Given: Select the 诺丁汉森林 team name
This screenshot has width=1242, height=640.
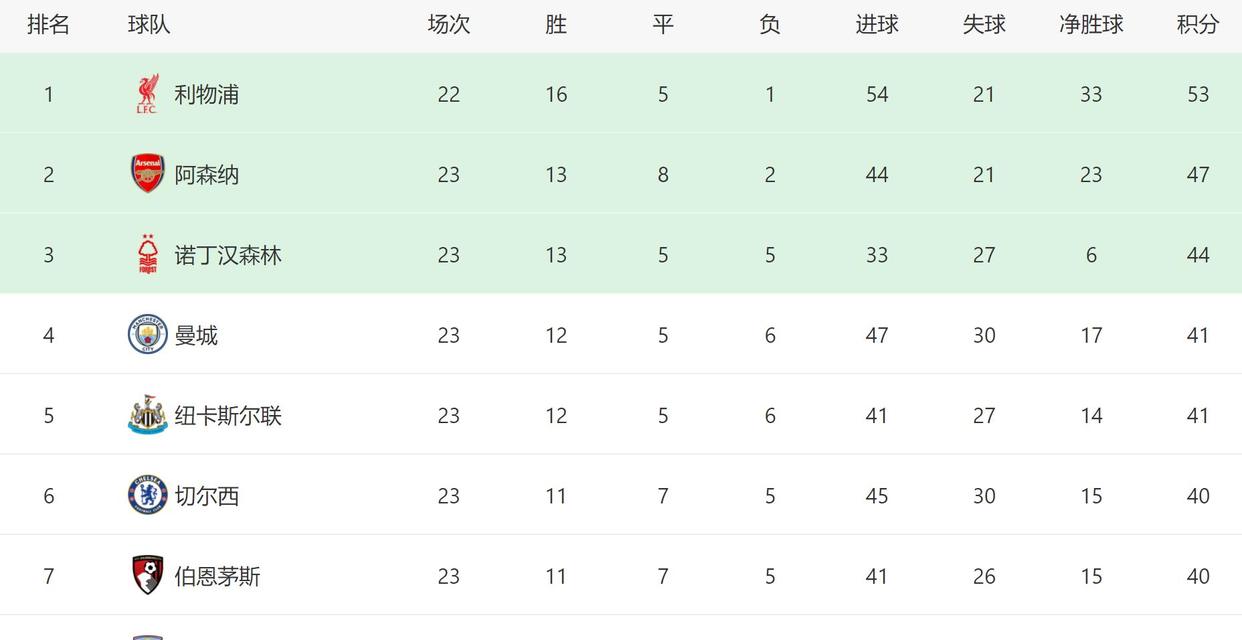Looking at the screenshot, I should [x=228, y=255].
